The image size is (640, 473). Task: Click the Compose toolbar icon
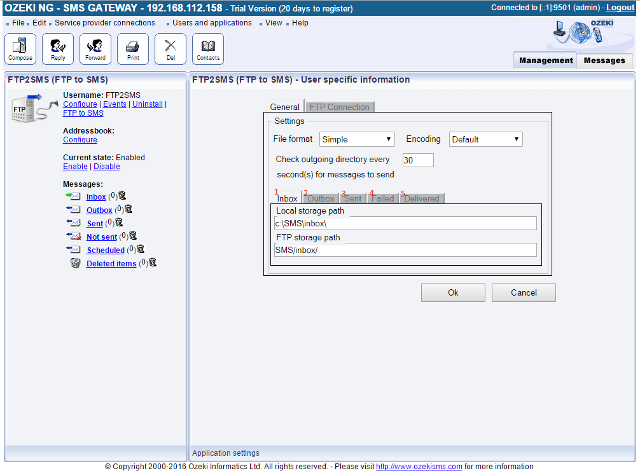[x=20, y=49]
